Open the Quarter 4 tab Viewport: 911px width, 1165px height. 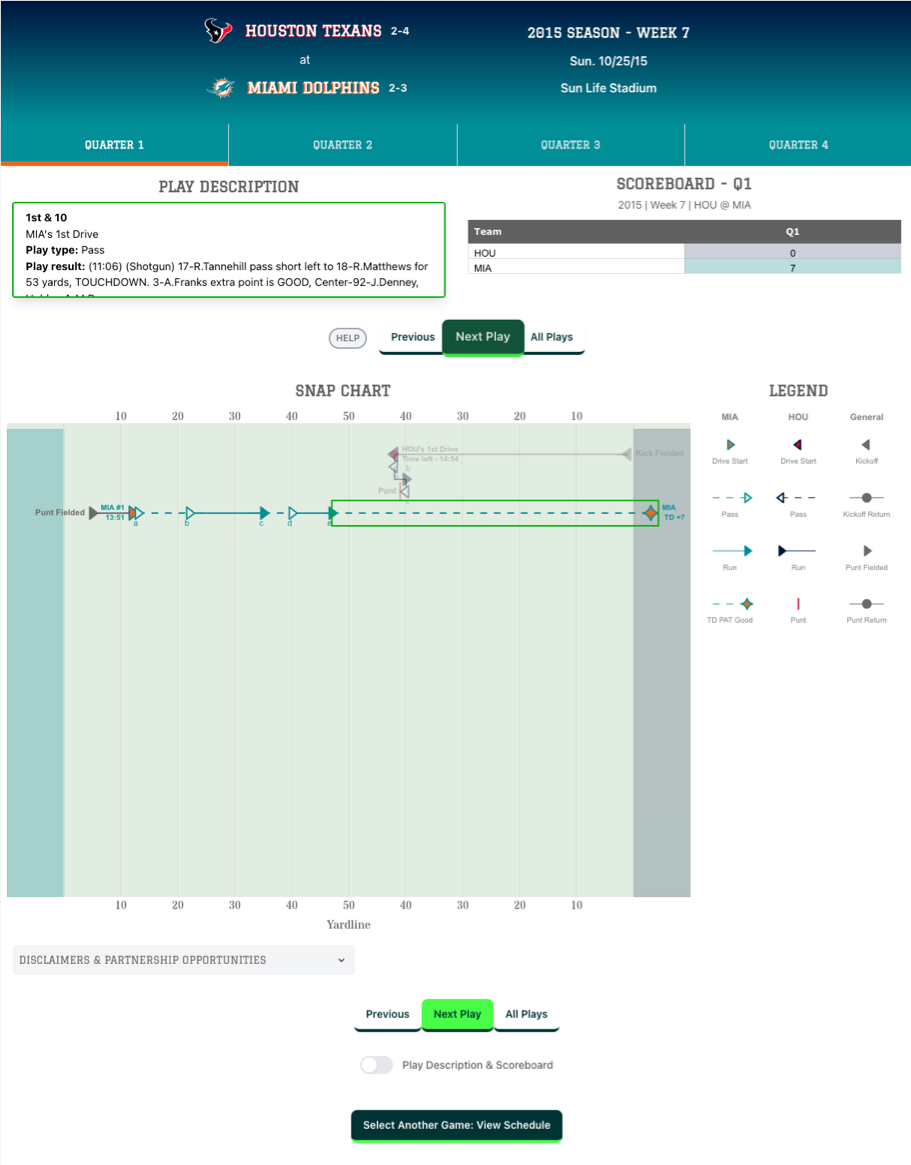(x=798, y=145)
